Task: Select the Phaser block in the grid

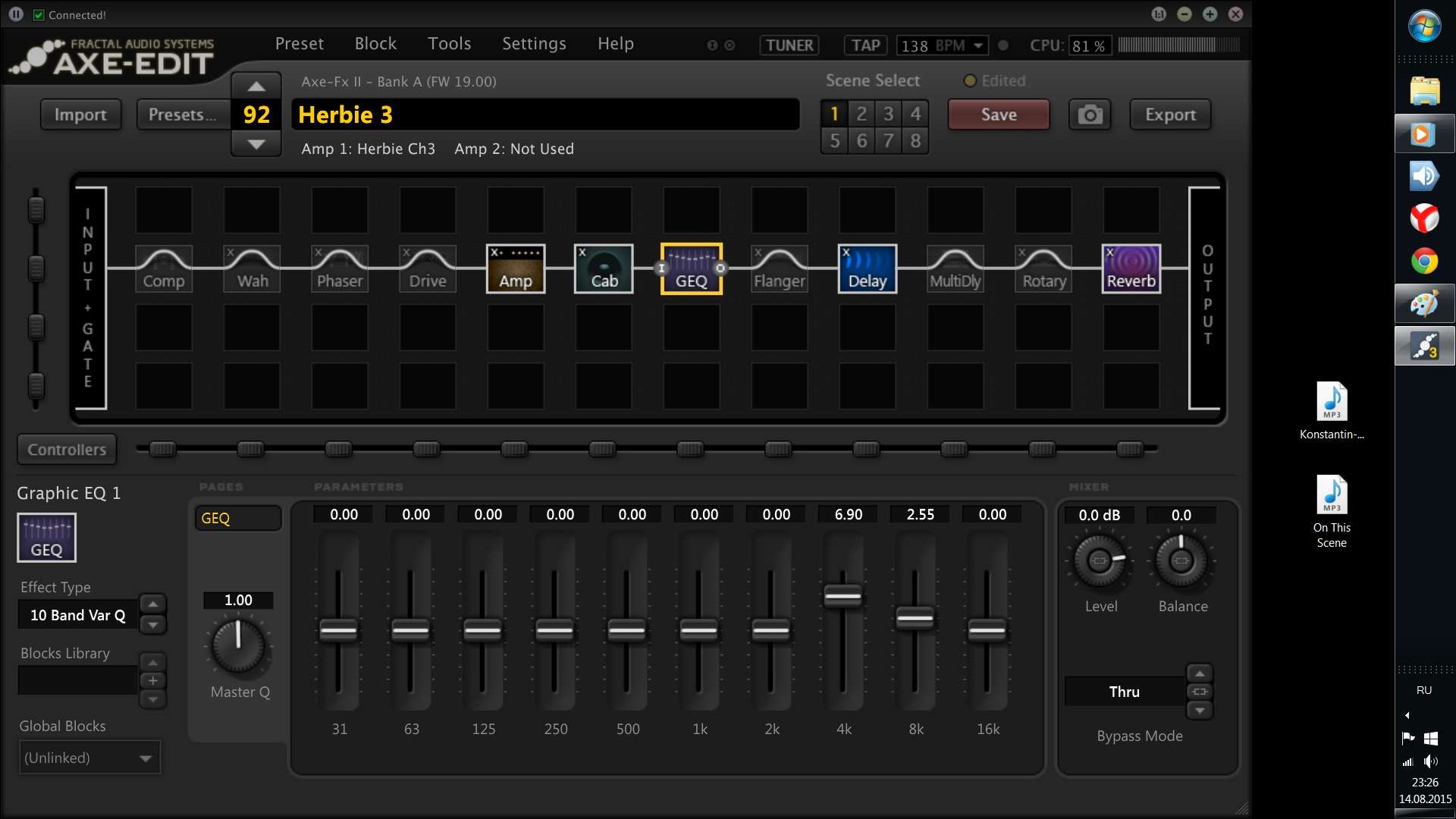Action: 340,268
